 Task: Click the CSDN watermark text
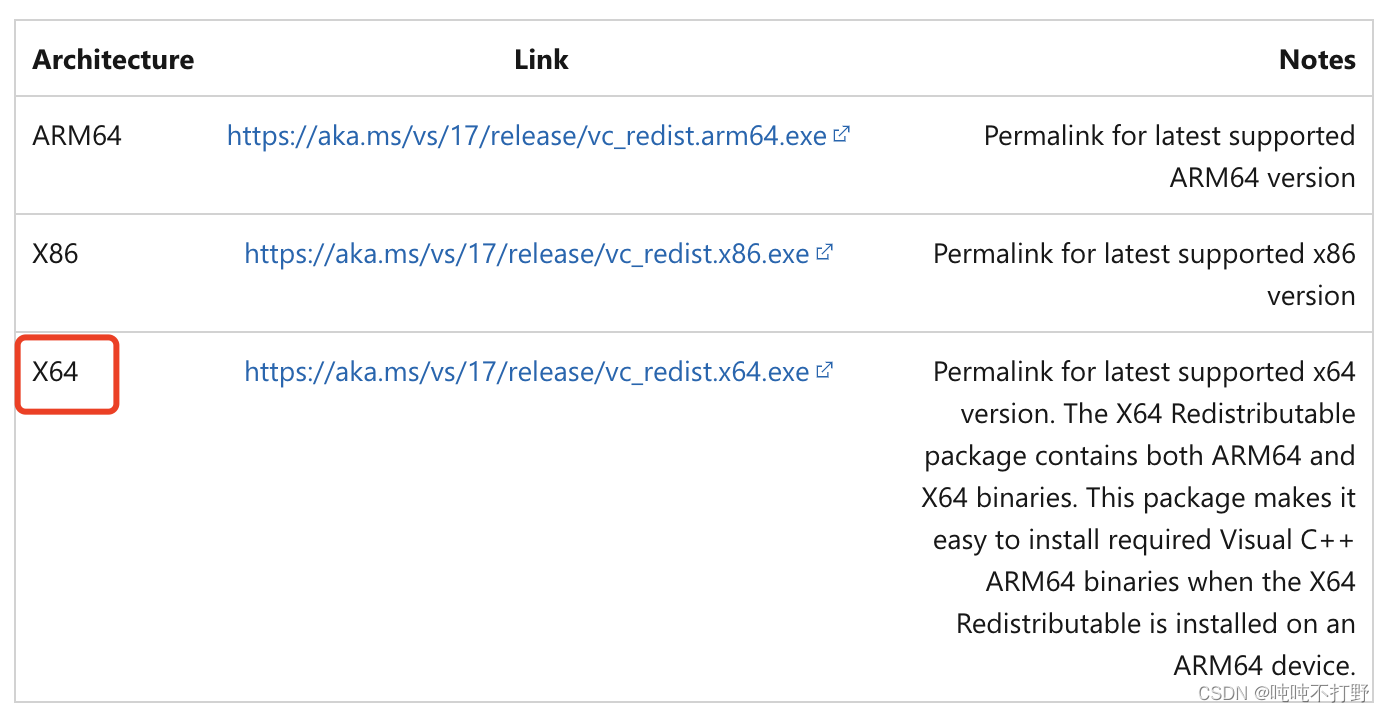(1223, 693)
